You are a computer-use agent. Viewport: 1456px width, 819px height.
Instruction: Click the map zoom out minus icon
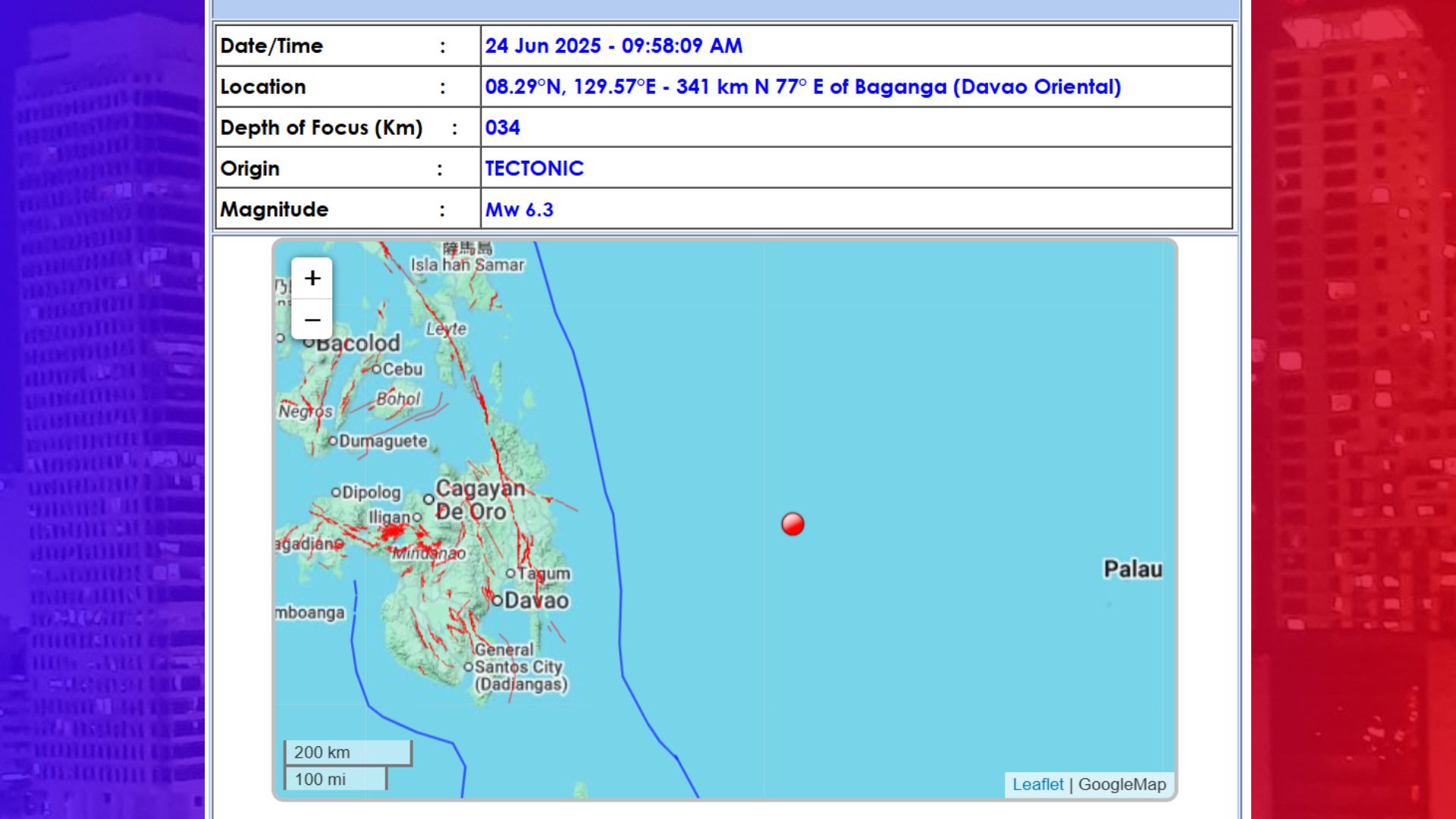[x=312, y=320]
